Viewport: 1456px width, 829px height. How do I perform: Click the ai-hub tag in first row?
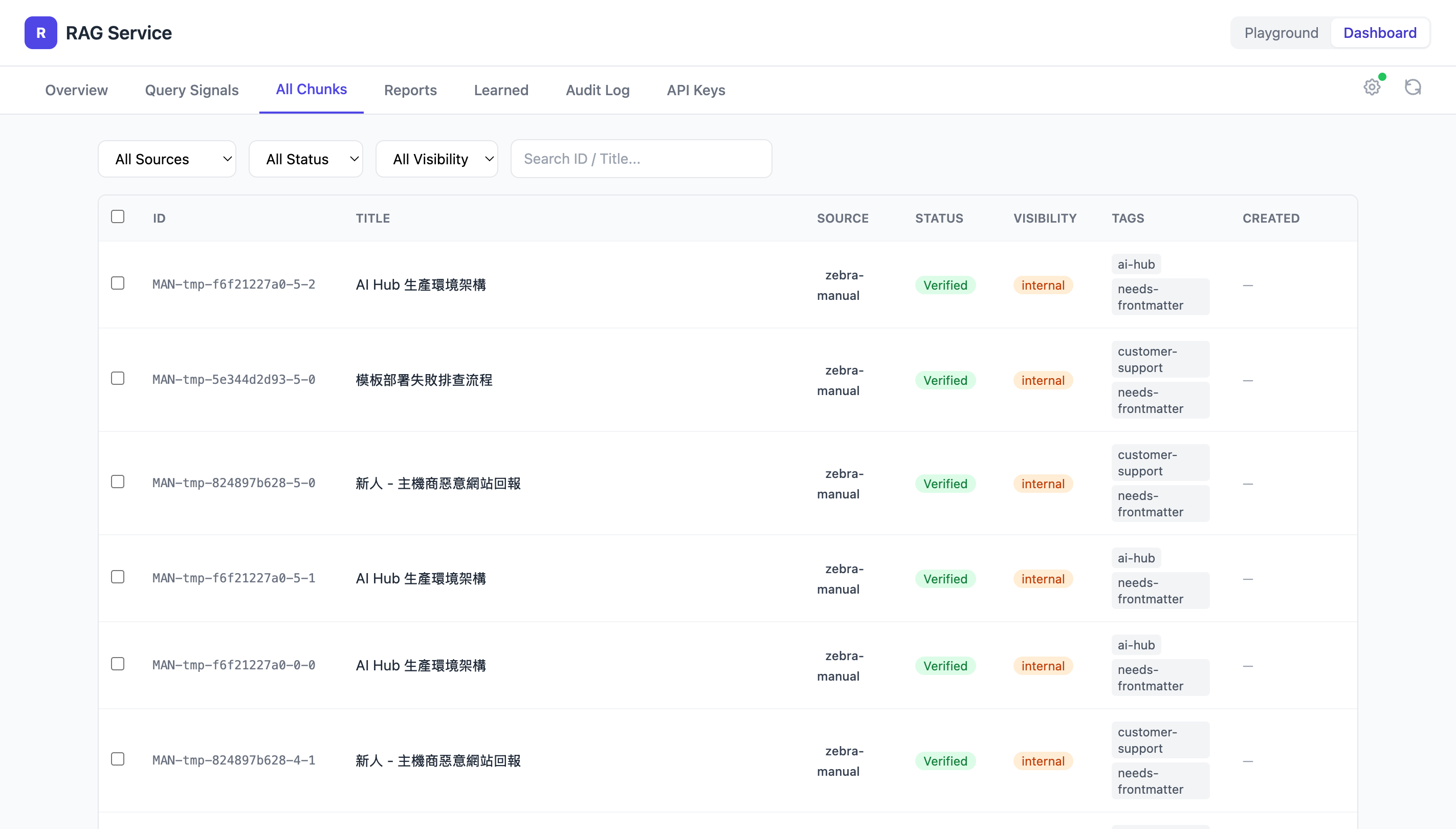(x=1136, y=264)
